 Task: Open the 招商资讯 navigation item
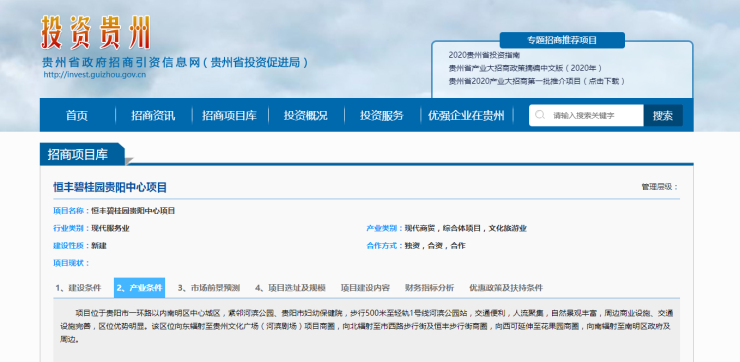click(x=153, y=115)
